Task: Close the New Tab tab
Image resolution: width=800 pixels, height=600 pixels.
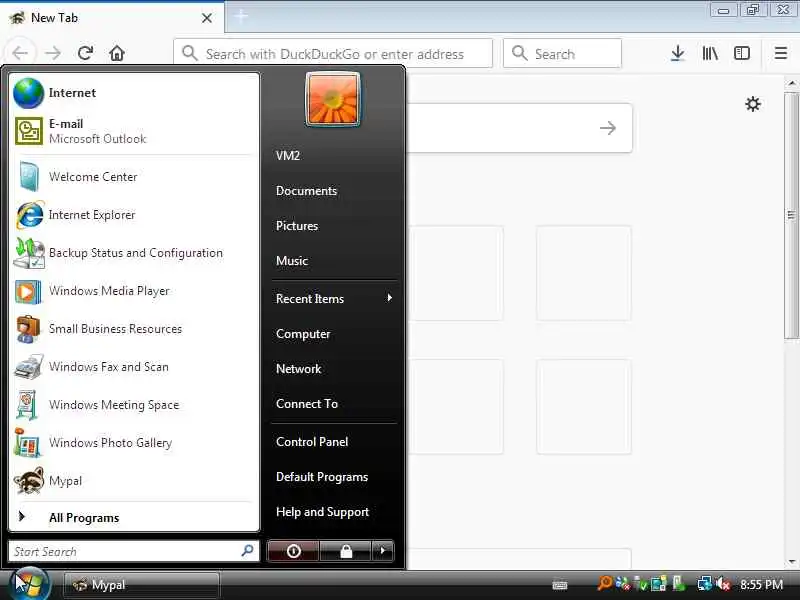Action: (x=207, y=18)
